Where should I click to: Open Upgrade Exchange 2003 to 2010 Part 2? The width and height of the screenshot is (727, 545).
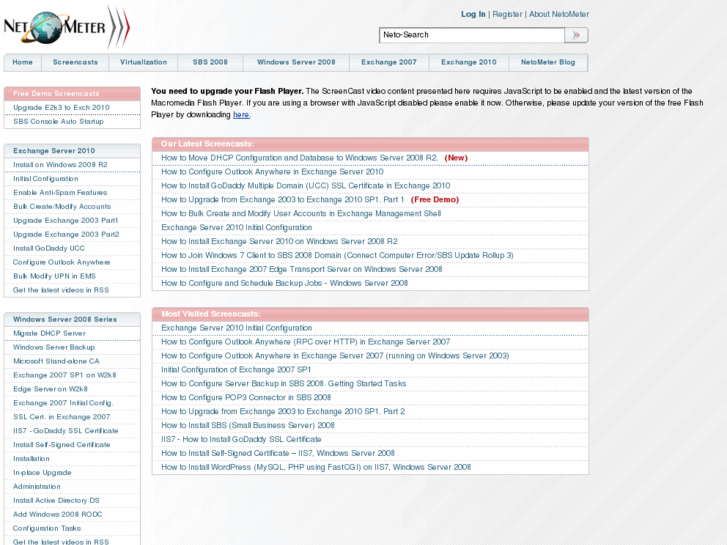(x=283, y=411)
